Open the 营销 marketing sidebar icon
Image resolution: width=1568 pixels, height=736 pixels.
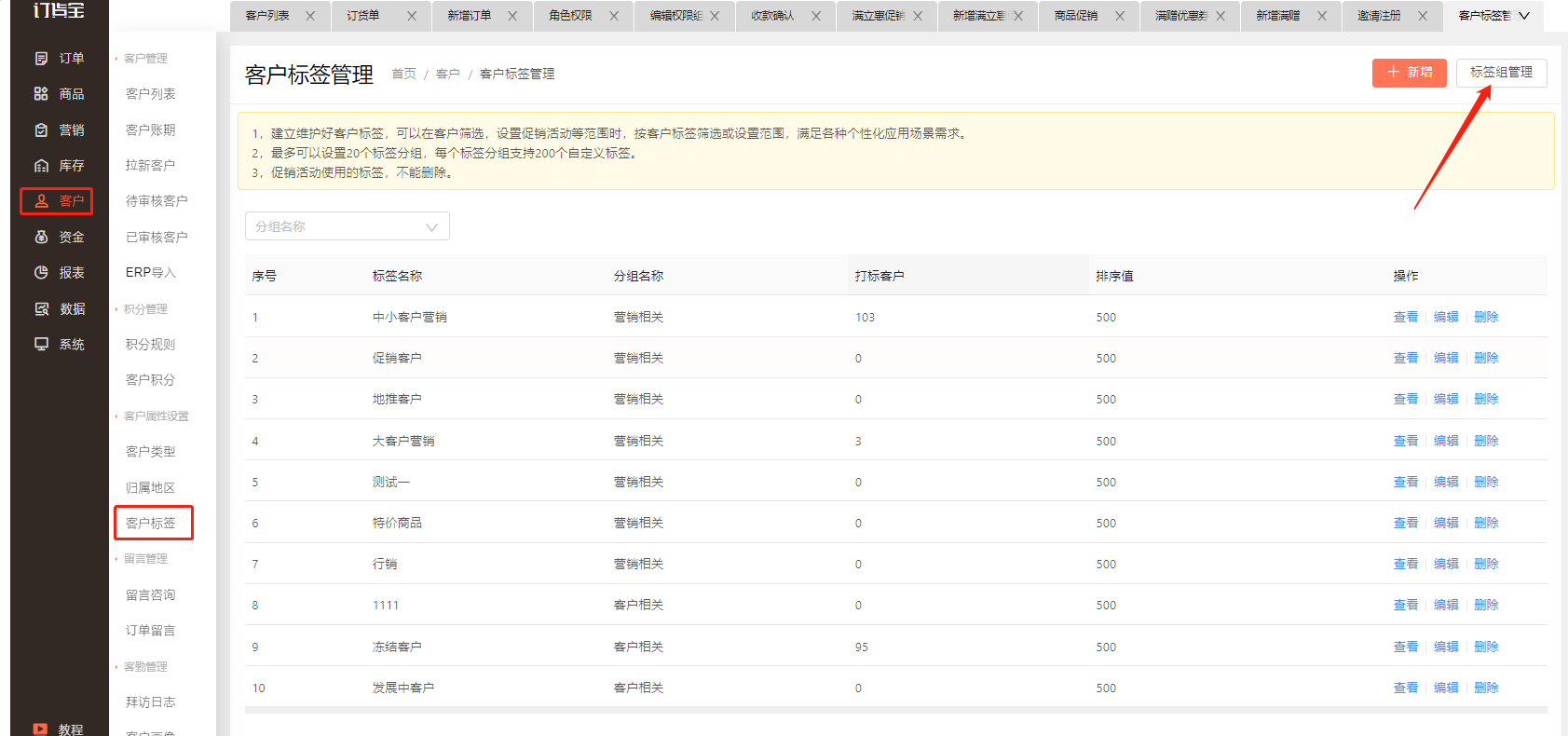(41, 129)
